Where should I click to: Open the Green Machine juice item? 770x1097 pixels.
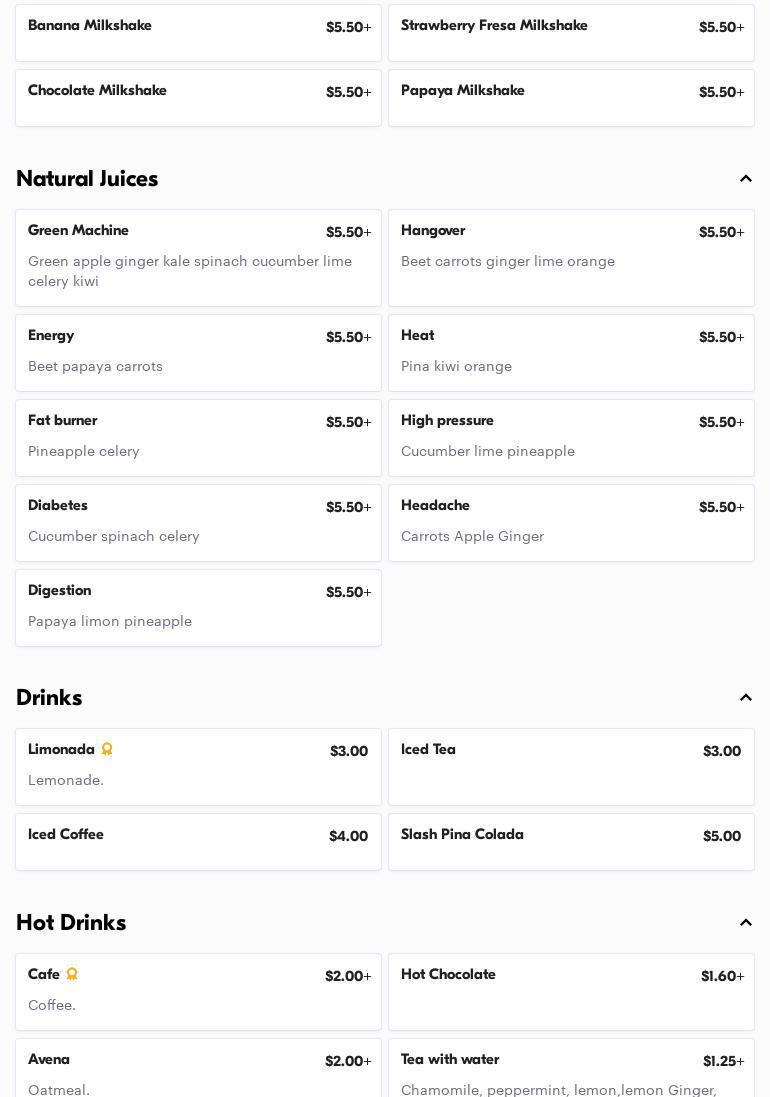point(198,258)
